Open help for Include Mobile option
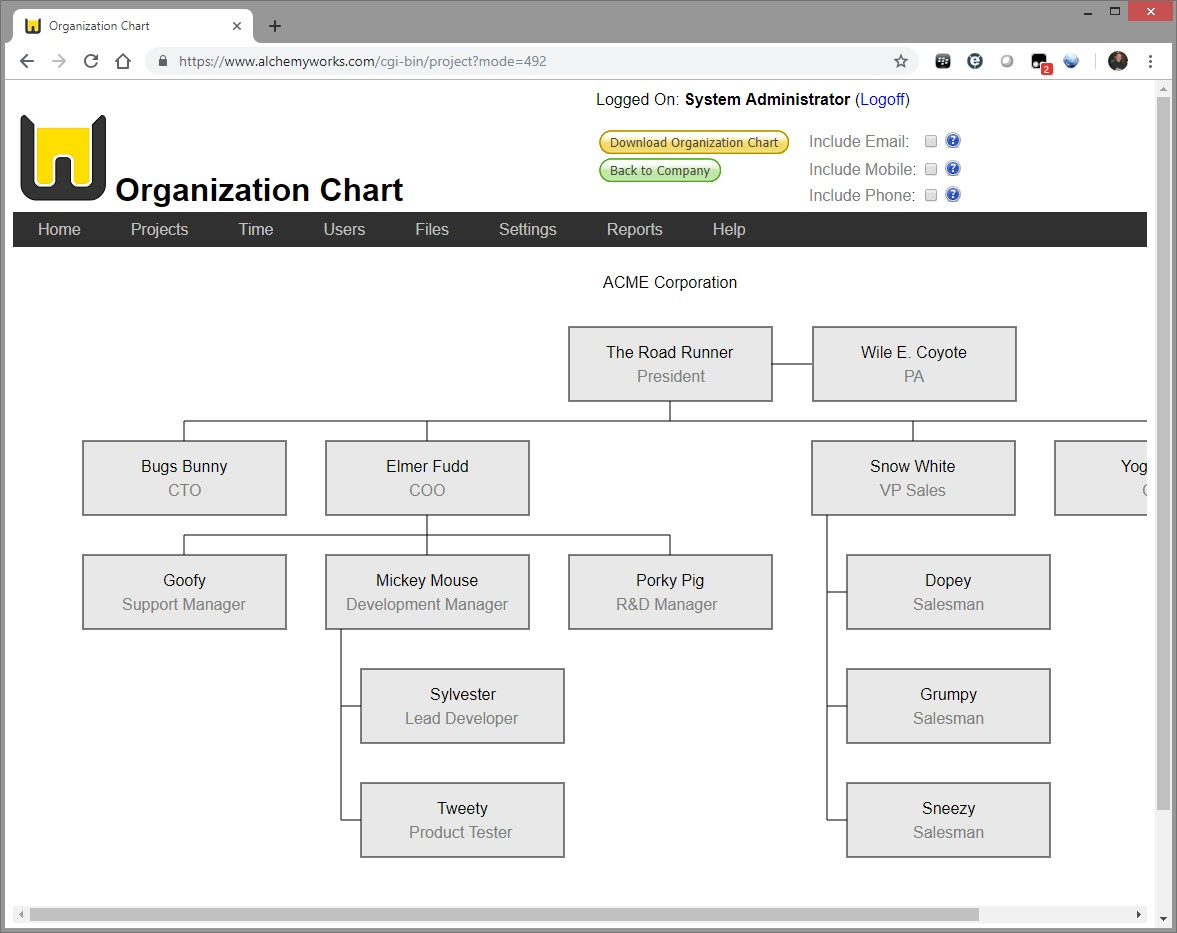1177x933 pixels. (x=953, y=168)
